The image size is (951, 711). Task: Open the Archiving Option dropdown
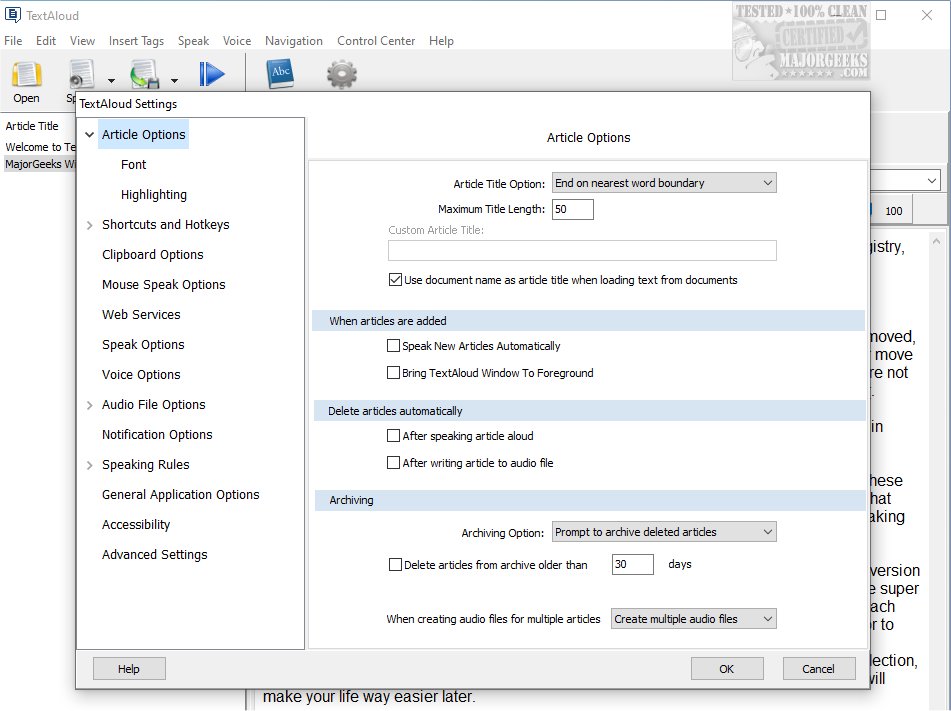pyautogui.click(x=664, y=532)
